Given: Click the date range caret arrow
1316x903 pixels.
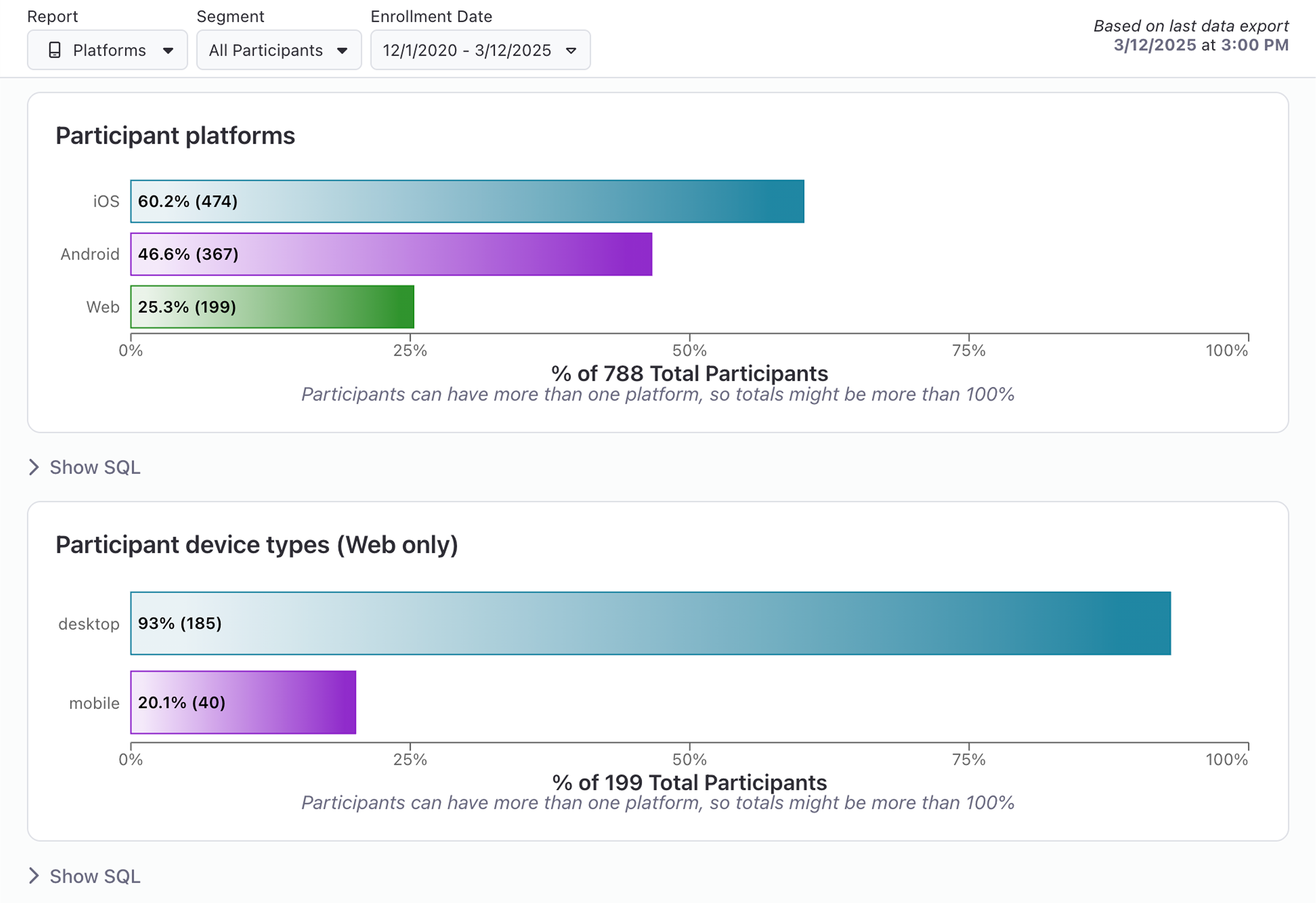Looking at the screenshot, I should pos(571,50).
